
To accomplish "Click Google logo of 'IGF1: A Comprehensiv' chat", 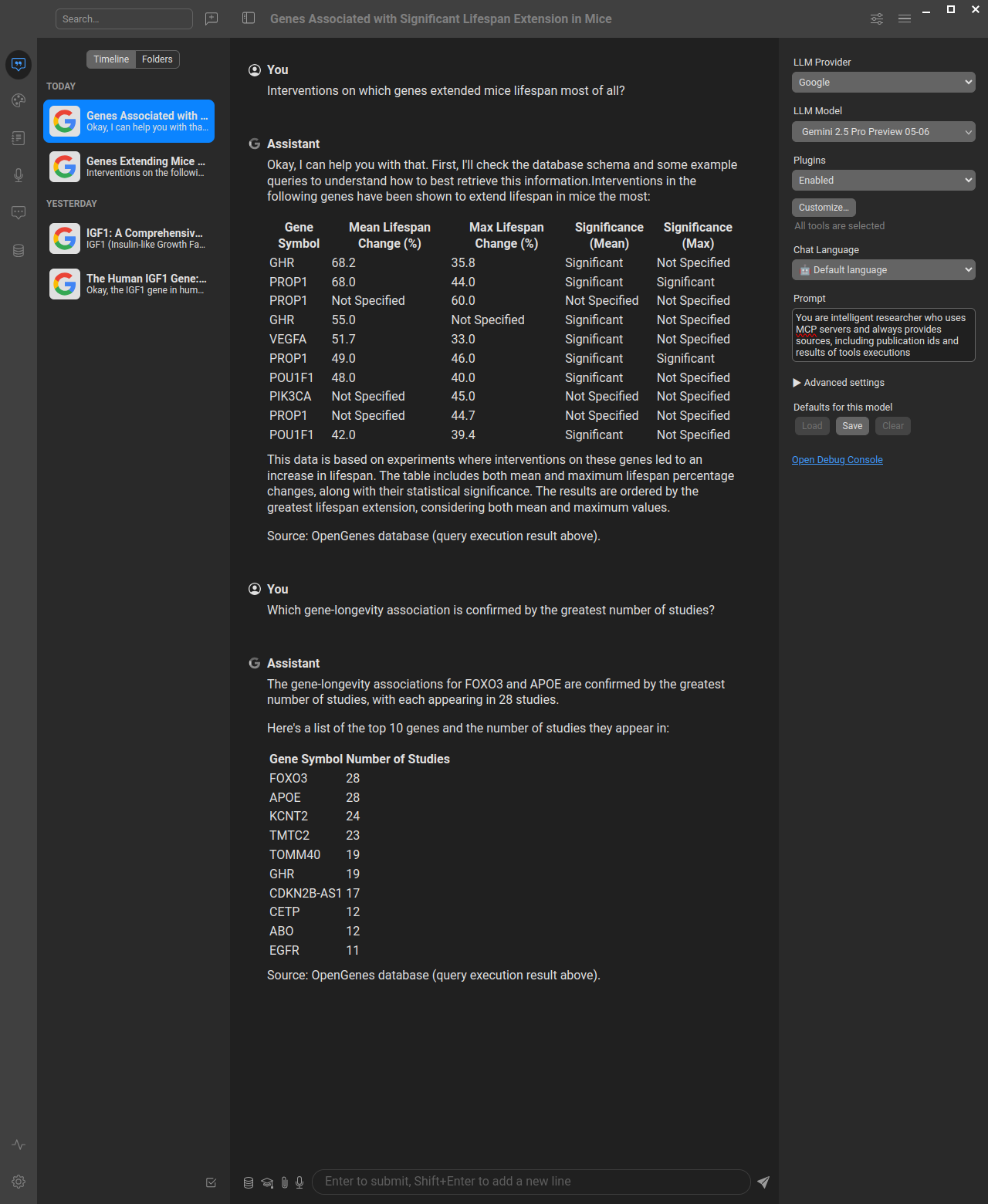I will [x=65, y=238].
